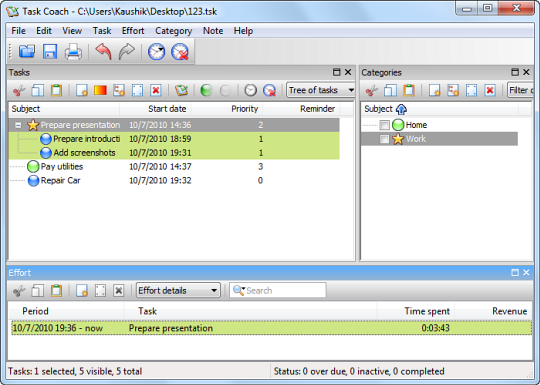
Task: Click Edit task icon in Tasks toolbar
Action: pyautogui.click(x=137, y=91)
